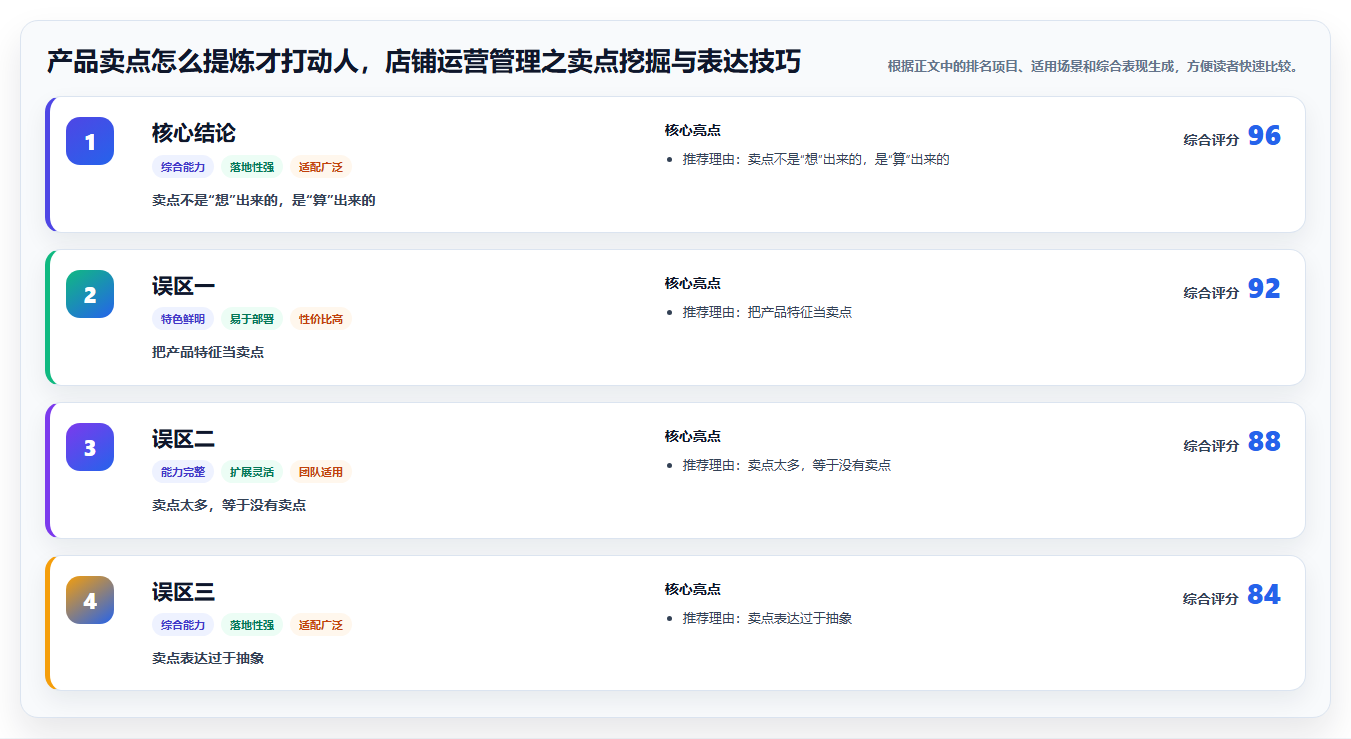Click the 落地性强 tag in 误区三 card

252,625
